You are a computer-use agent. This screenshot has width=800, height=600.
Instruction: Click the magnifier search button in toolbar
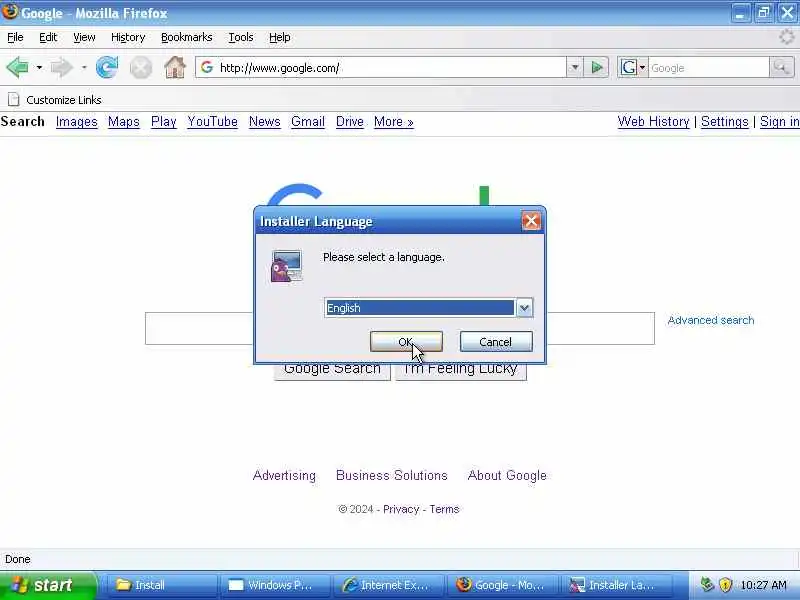[x=781, y=67]
